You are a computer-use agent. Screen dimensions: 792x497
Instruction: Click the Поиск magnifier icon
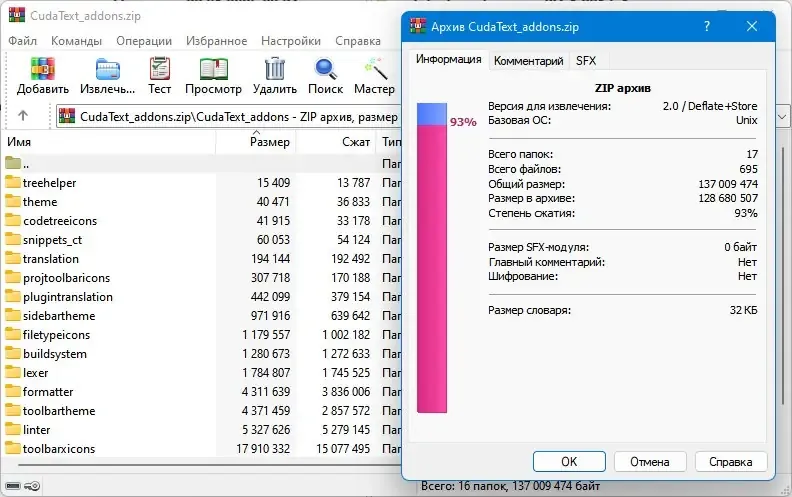(x=325, y=69)
